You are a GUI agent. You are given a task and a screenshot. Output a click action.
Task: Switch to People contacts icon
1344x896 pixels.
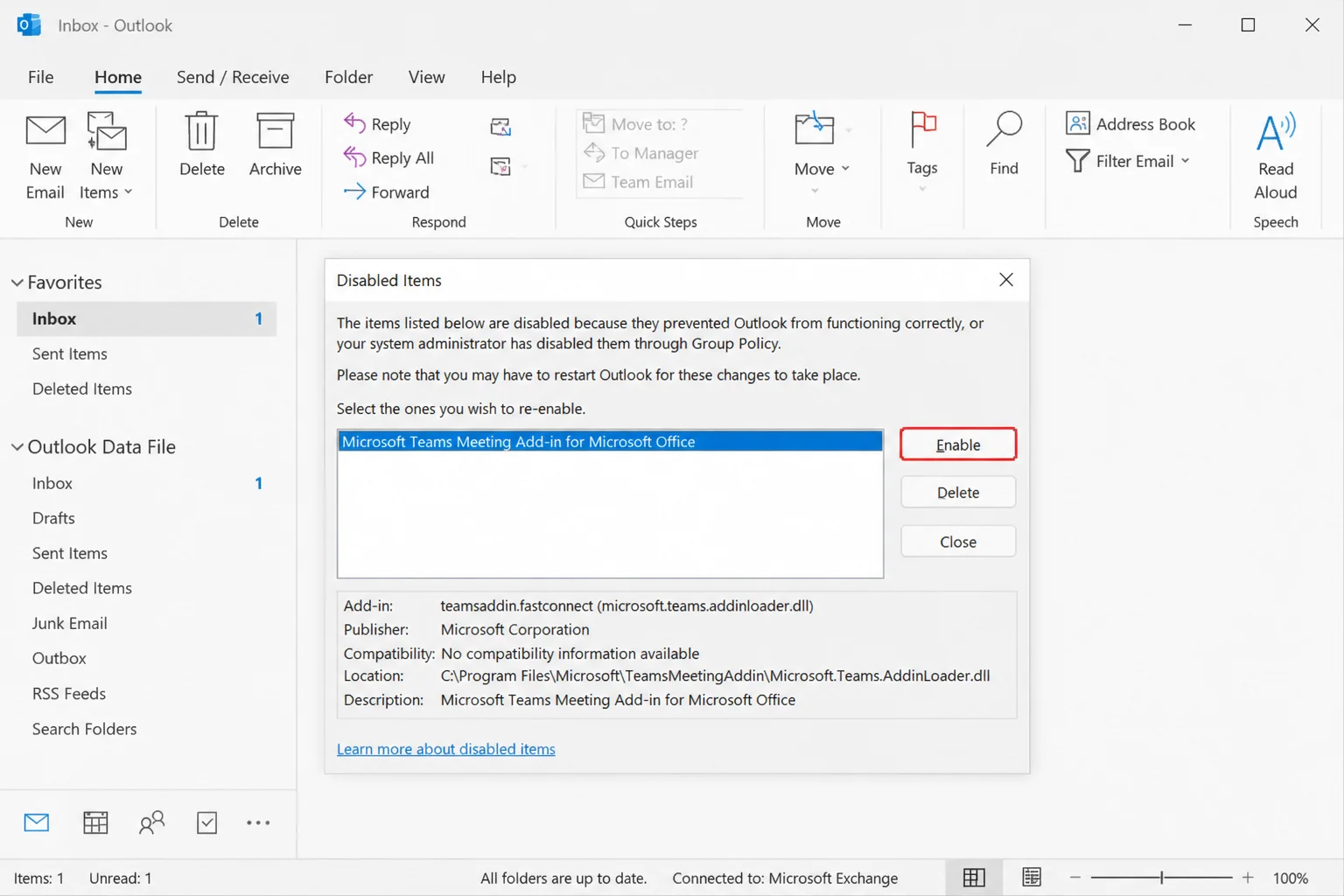[x=151, y=822]
